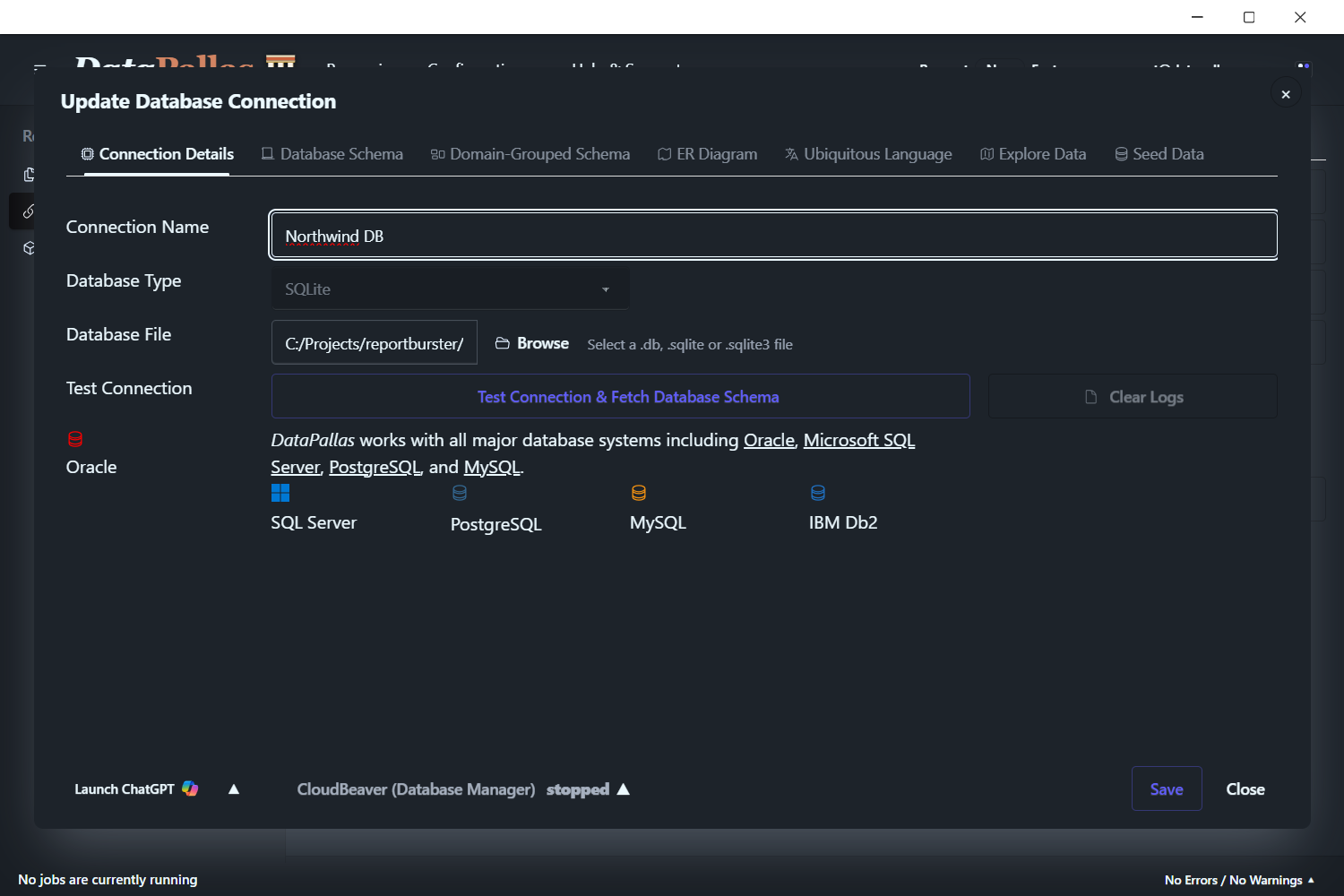Open the Ubiquitous Language tab
The height and width of the screenshot is (896, 1344).
point(868,154)
